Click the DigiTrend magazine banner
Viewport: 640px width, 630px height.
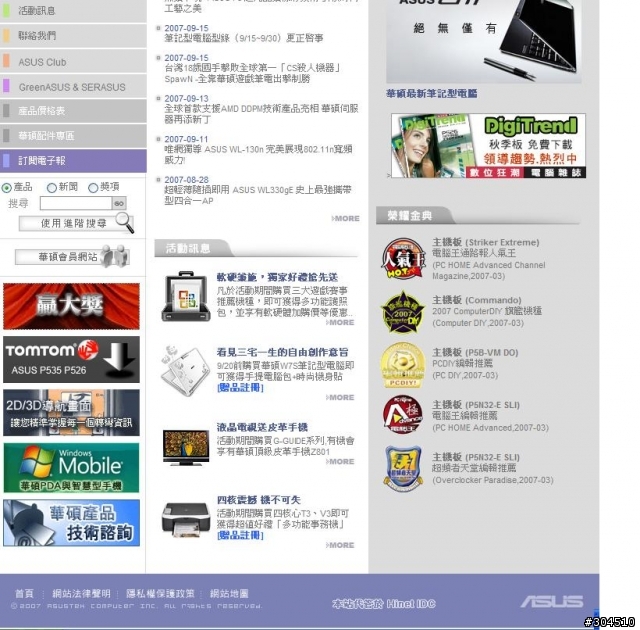(488, 145)
